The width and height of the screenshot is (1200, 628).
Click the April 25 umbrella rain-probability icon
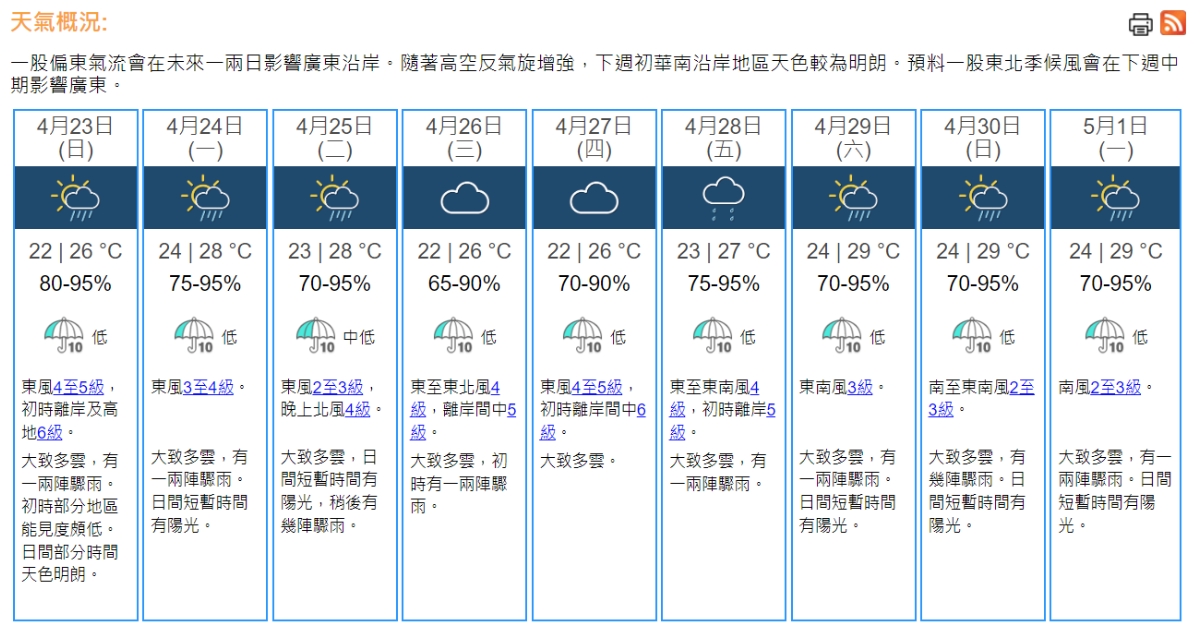[316, 336]
